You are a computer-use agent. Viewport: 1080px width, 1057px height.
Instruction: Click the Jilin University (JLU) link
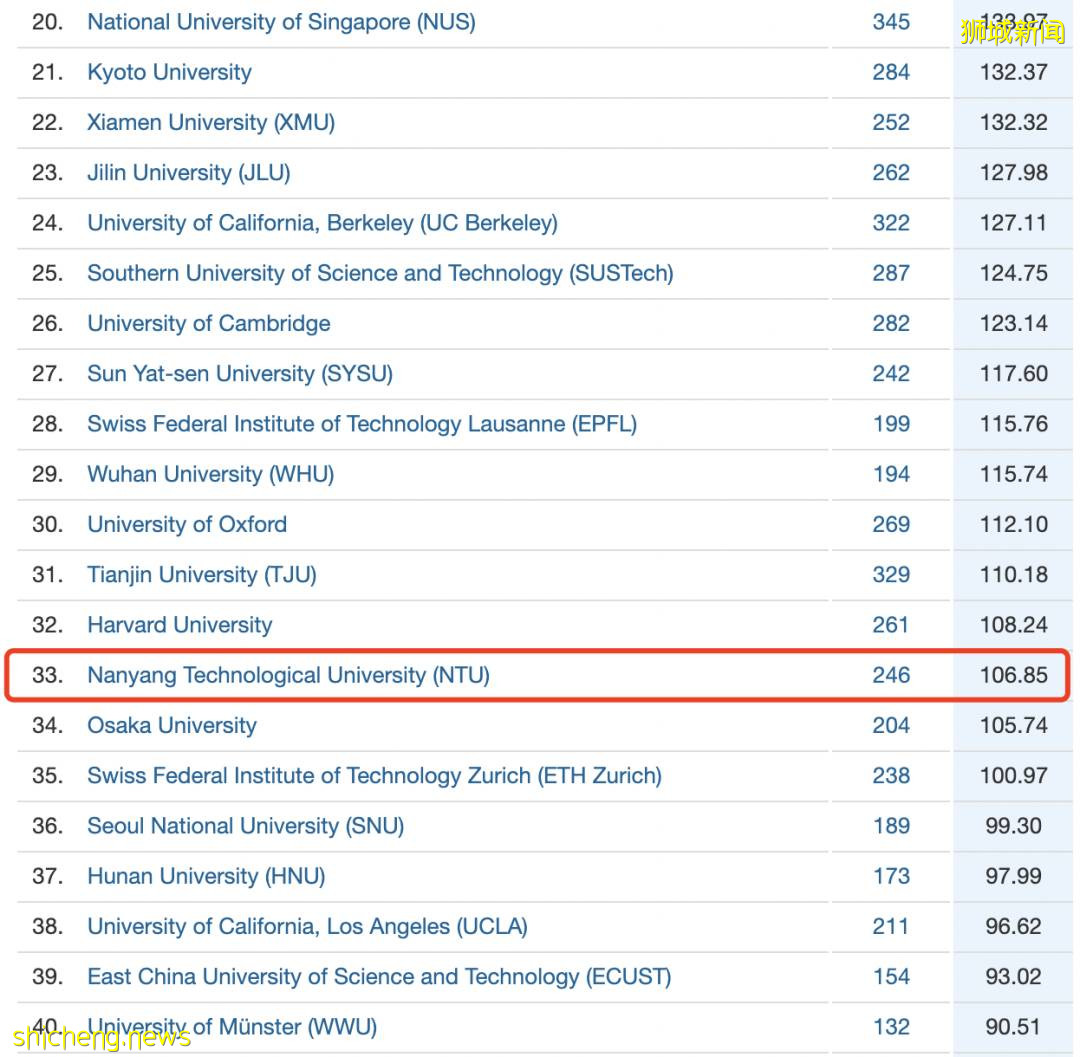coord(188,172)
